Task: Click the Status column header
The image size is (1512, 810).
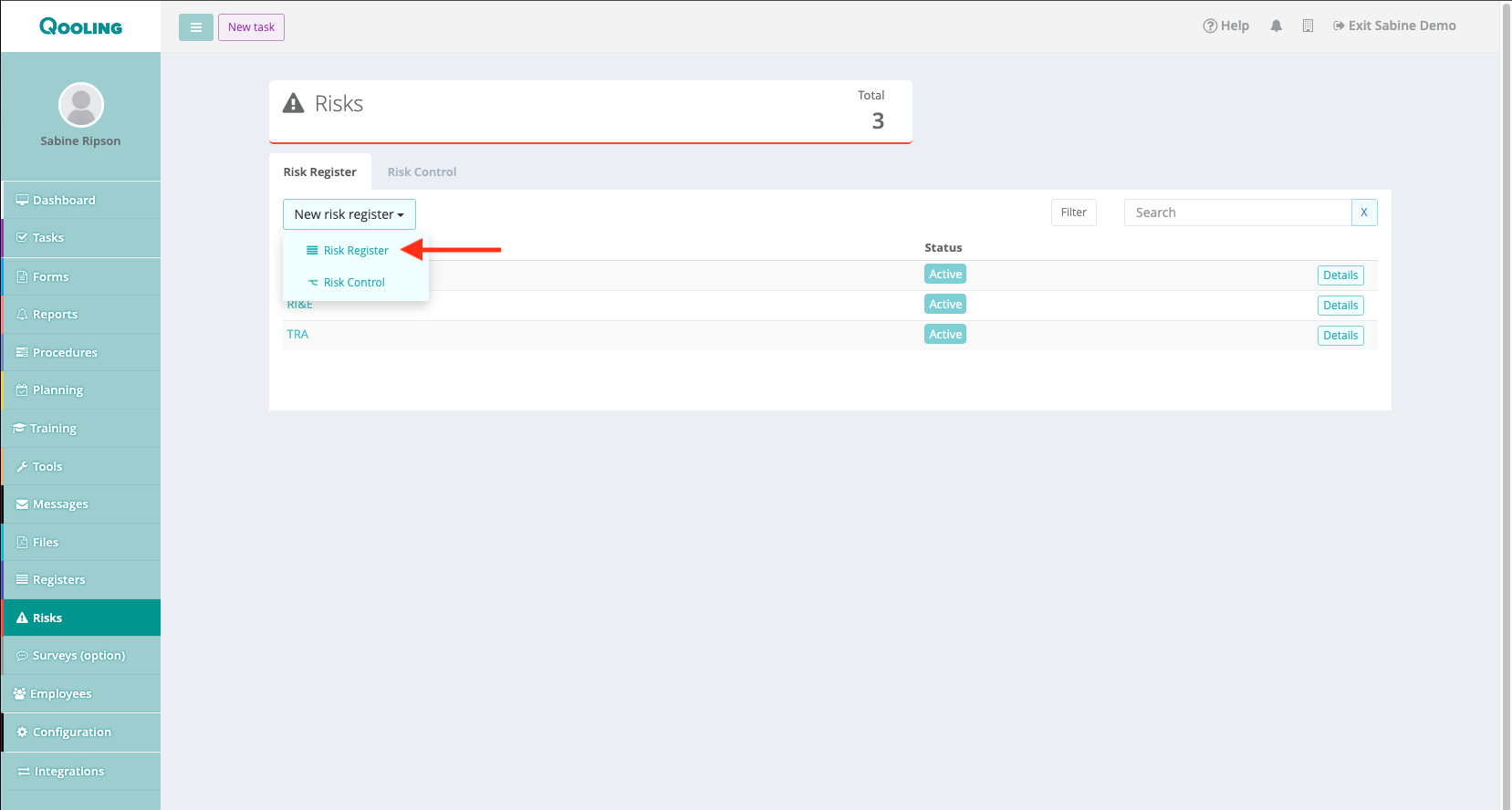Action: pos(944,247)
